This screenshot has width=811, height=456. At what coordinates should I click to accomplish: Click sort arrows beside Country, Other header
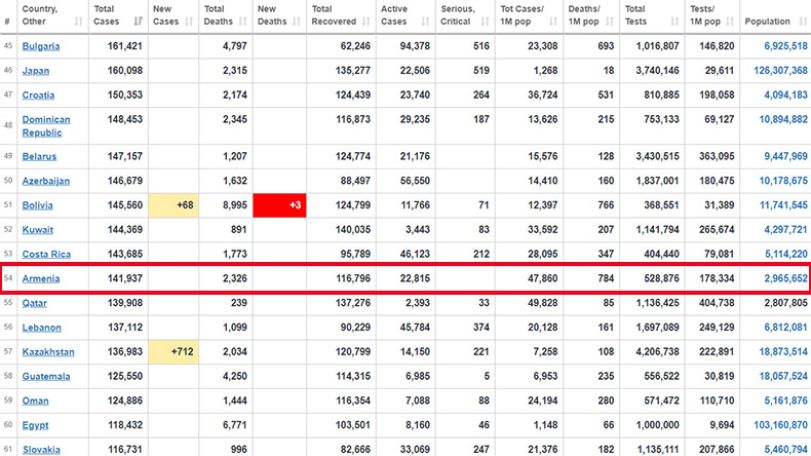pyautogui.click(x=79, y=21)
